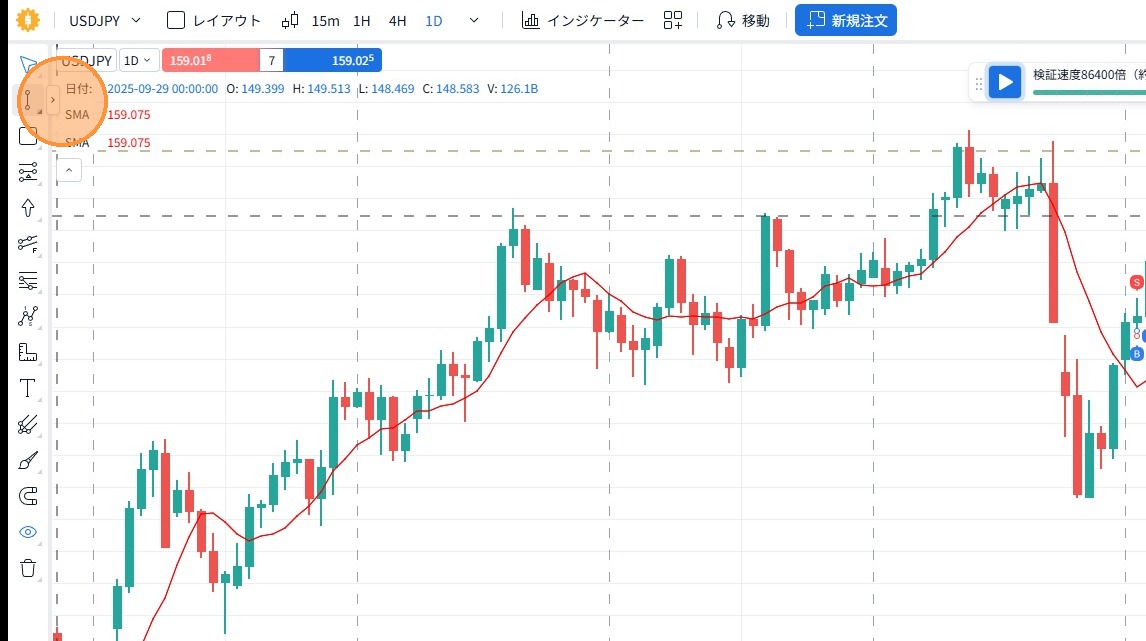Adjust the green 検証速度 speed slider
The image size is (1146, 641).
[1089, 92]
